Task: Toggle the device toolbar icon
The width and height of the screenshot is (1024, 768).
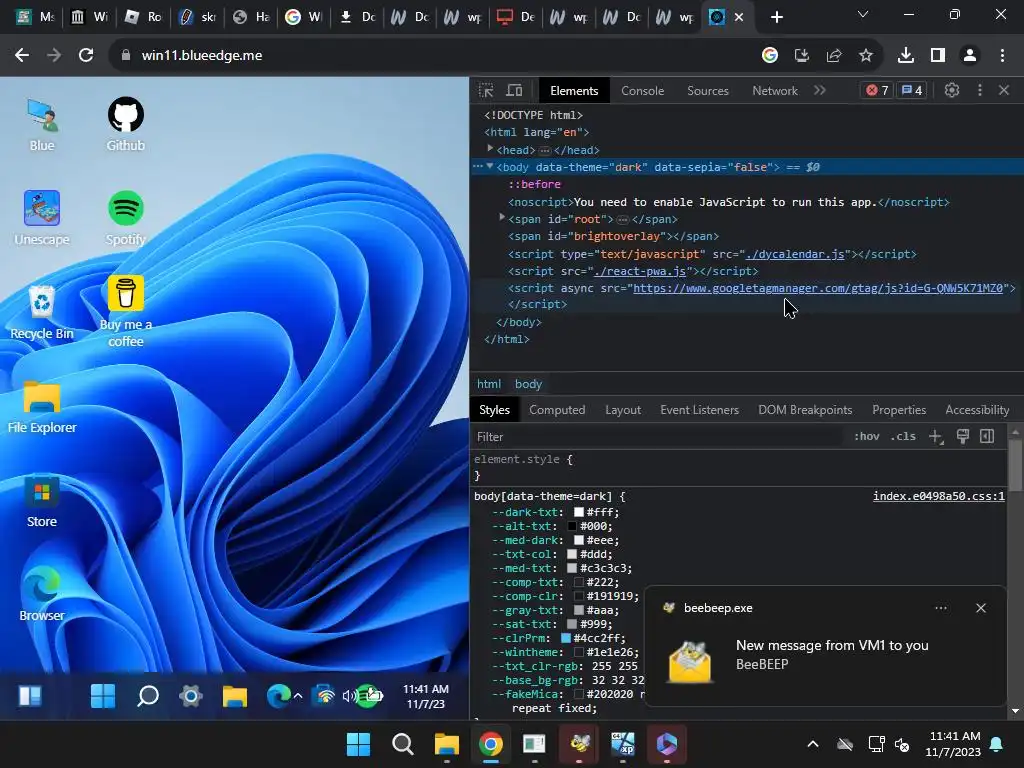Action: coord(515,90)
